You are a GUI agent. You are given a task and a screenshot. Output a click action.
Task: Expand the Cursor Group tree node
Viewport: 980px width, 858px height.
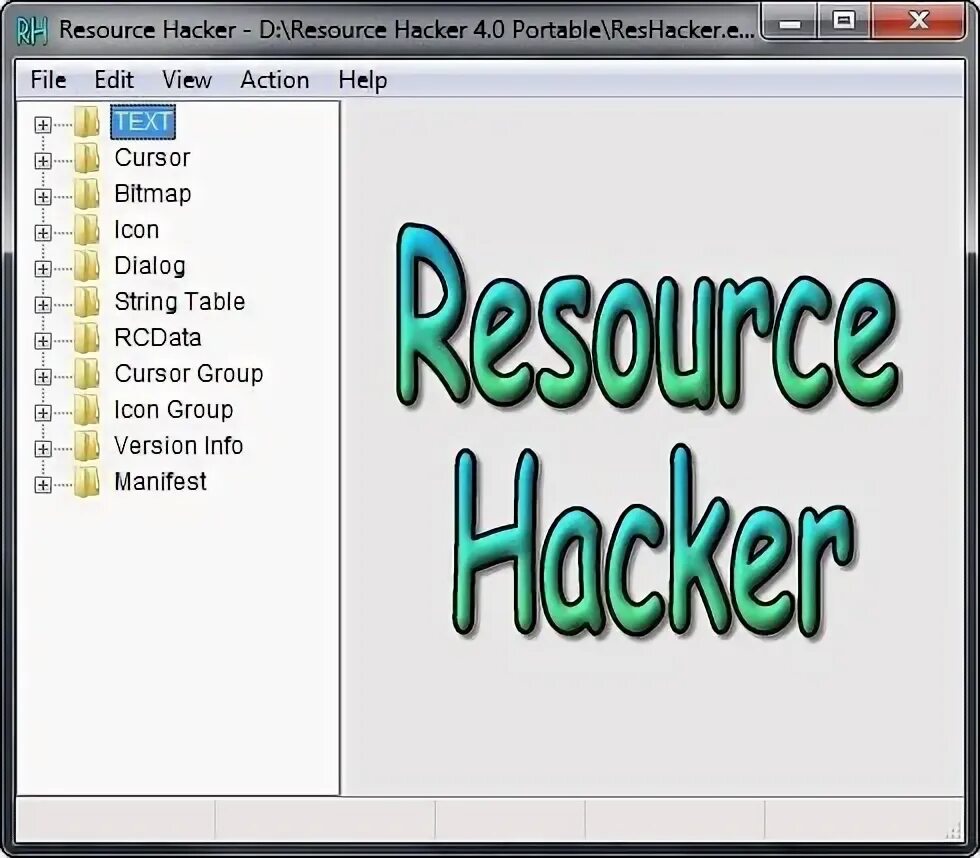point(42,377)
